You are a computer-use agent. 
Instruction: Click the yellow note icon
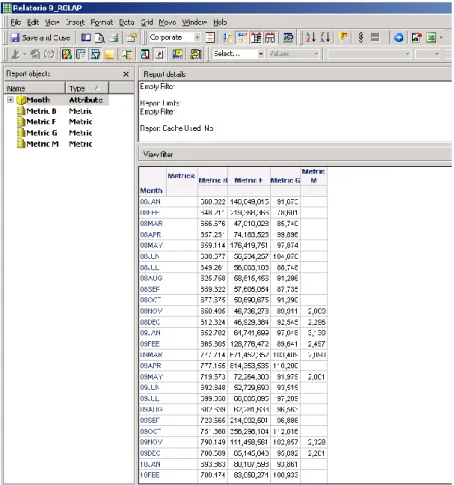pos(109,54)
